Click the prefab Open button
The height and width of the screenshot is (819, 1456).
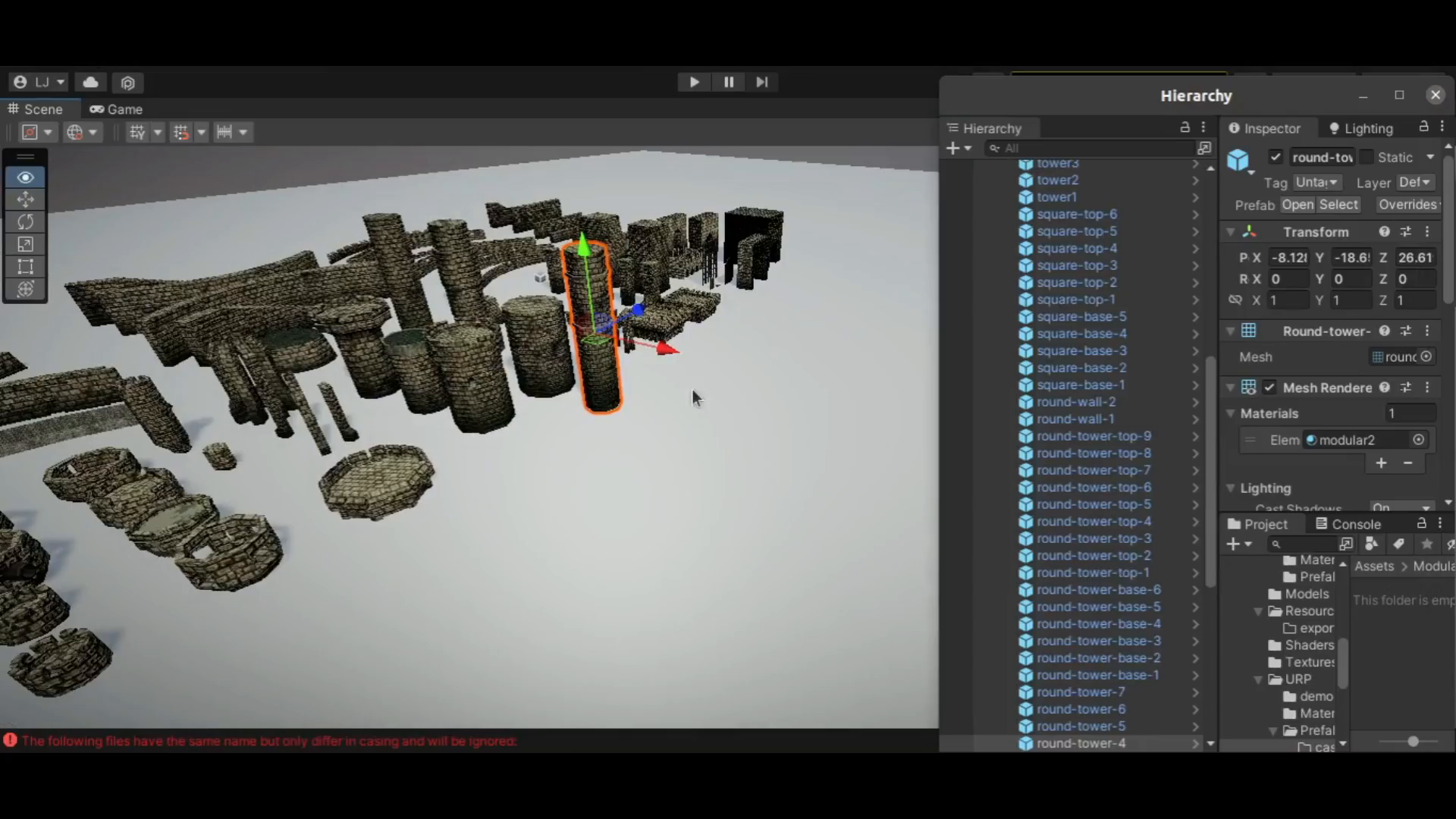coord(1298,205)
